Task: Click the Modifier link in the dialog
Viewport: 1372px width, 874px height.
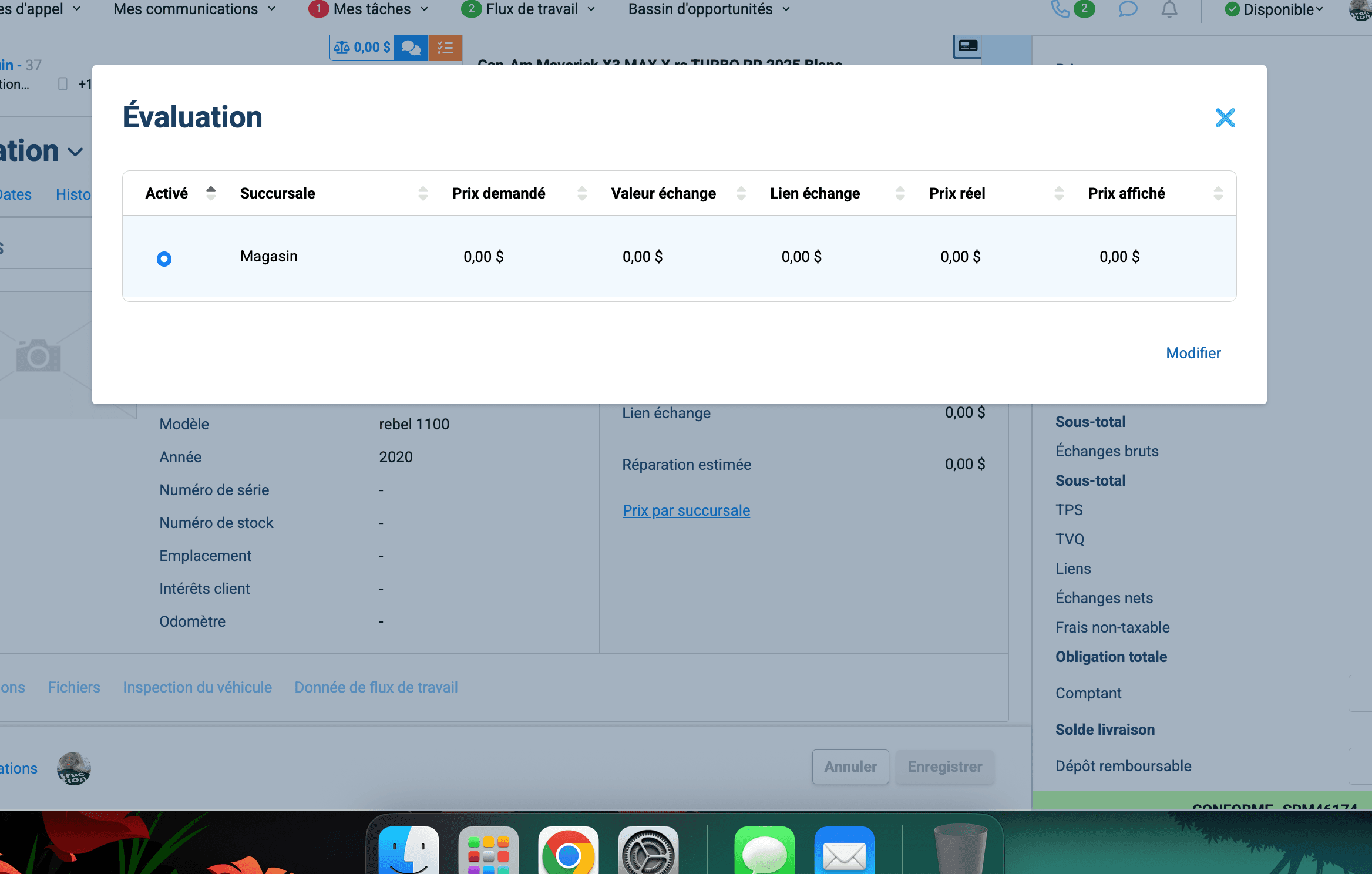Action: point(1193,353)
